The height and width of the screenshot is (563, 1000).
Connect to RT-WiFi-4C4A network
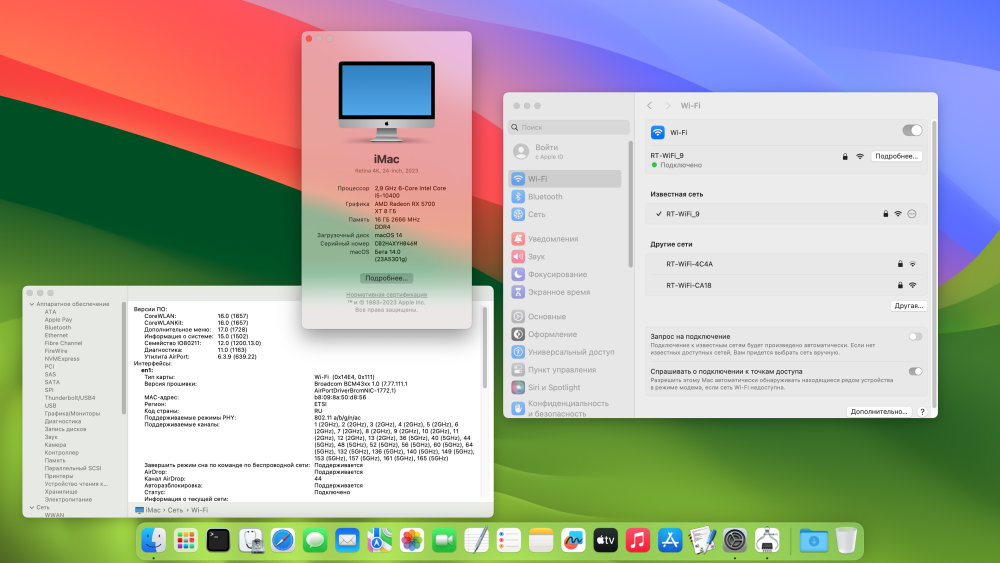point(786,264)
